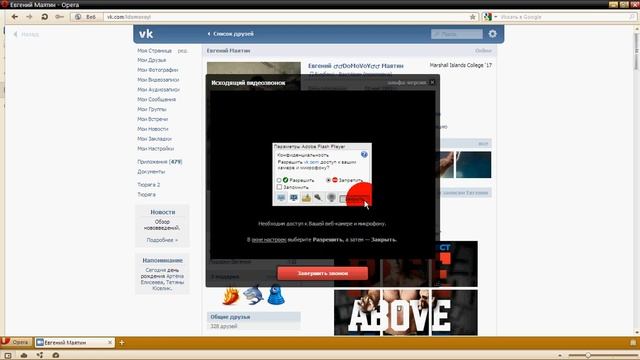The height and width of the screenshot is (360, 640).
Task: Go back with the browser back arrow
Action: coord(15,17)
